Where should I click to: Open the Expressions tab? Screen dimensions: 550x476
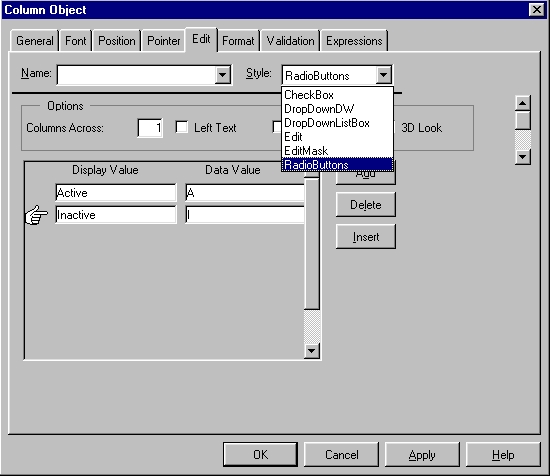click(354, 41)
